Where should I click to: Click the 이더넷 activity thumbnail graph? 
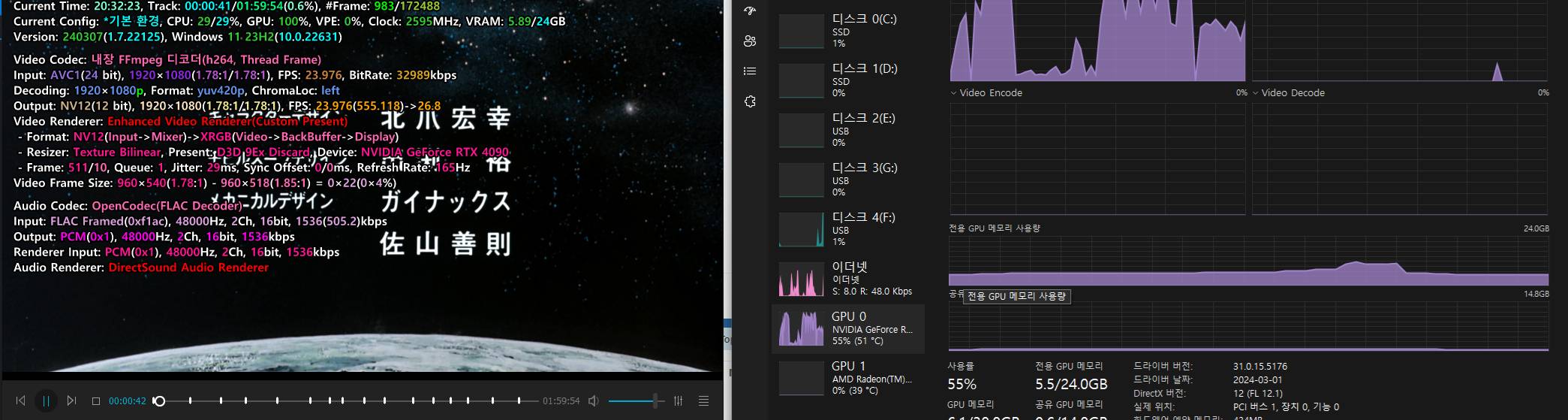click(x=801, y=279)
